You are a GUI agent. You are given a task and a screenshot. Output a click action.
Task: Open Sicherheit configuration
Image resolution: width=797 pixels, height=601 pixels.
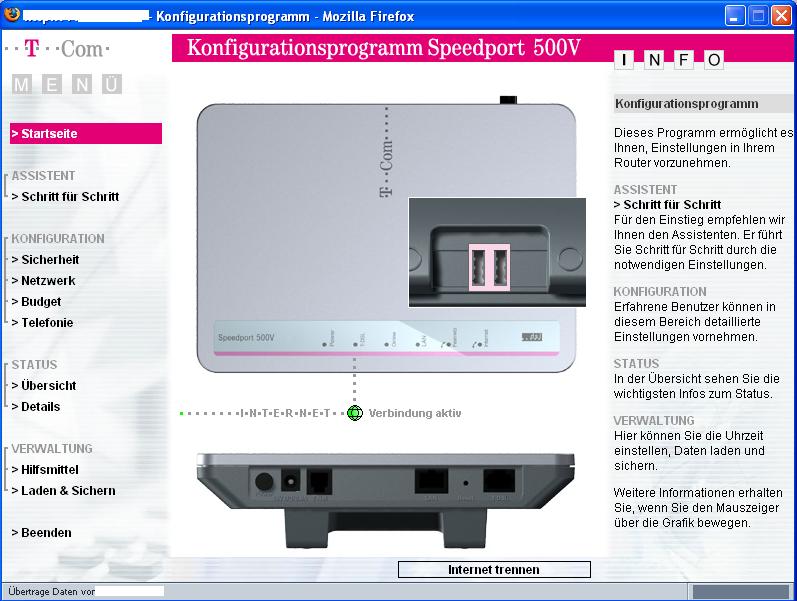[45, 259]
